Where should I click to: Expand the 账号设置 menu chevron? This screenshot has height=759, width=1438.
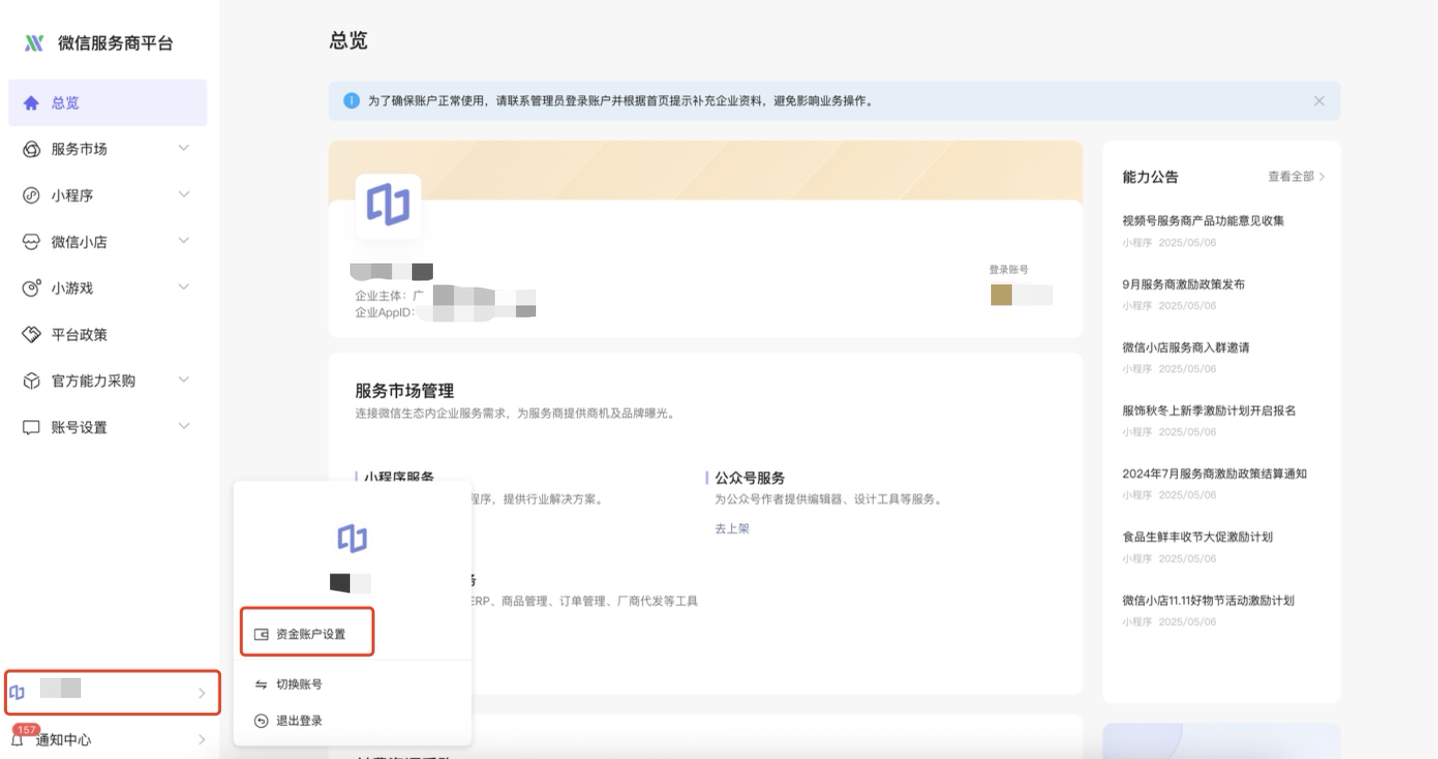184,427
